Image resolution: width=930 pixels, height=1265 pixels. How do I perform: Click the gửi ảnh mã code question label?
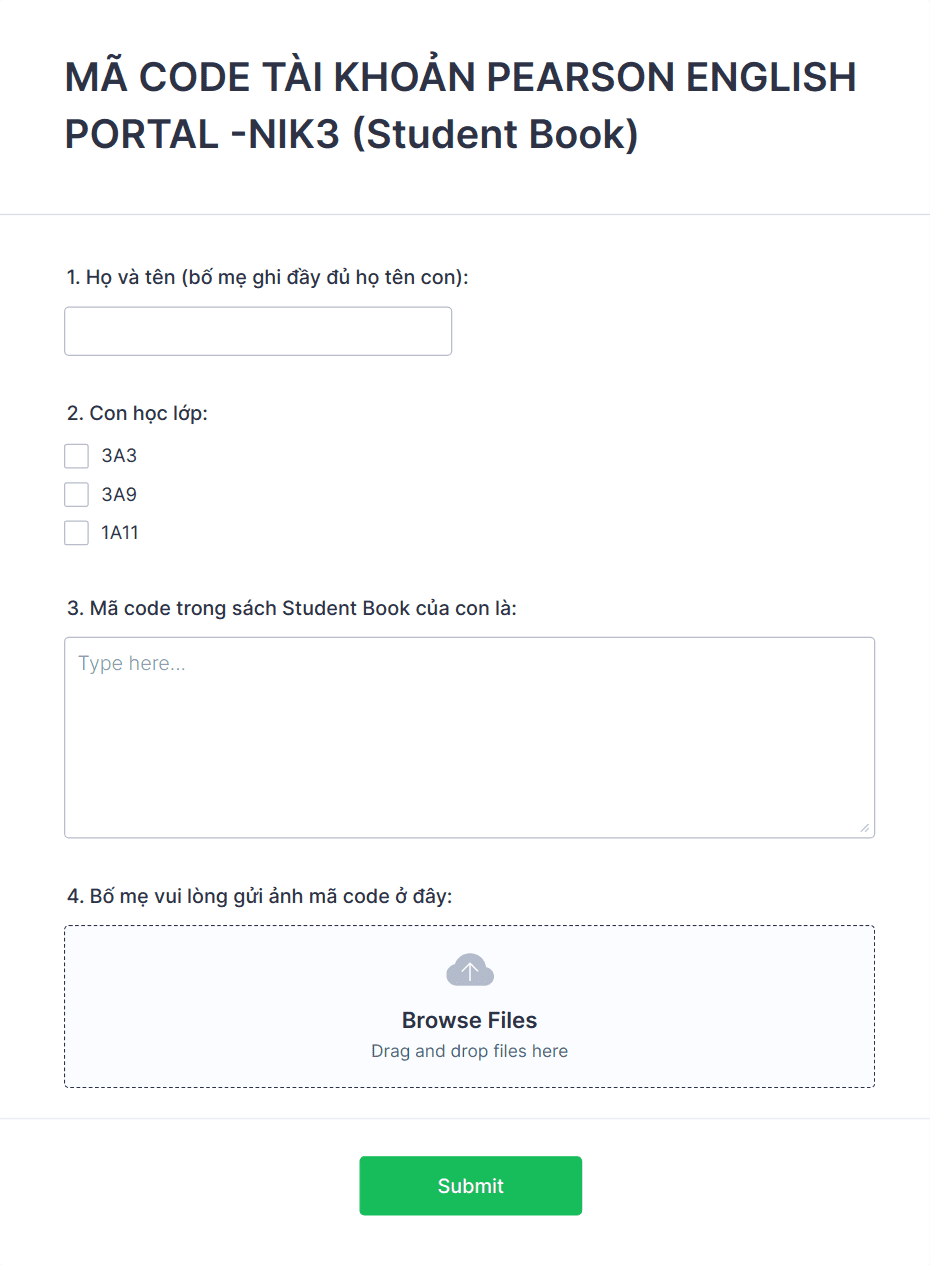[x=259, y=896]
